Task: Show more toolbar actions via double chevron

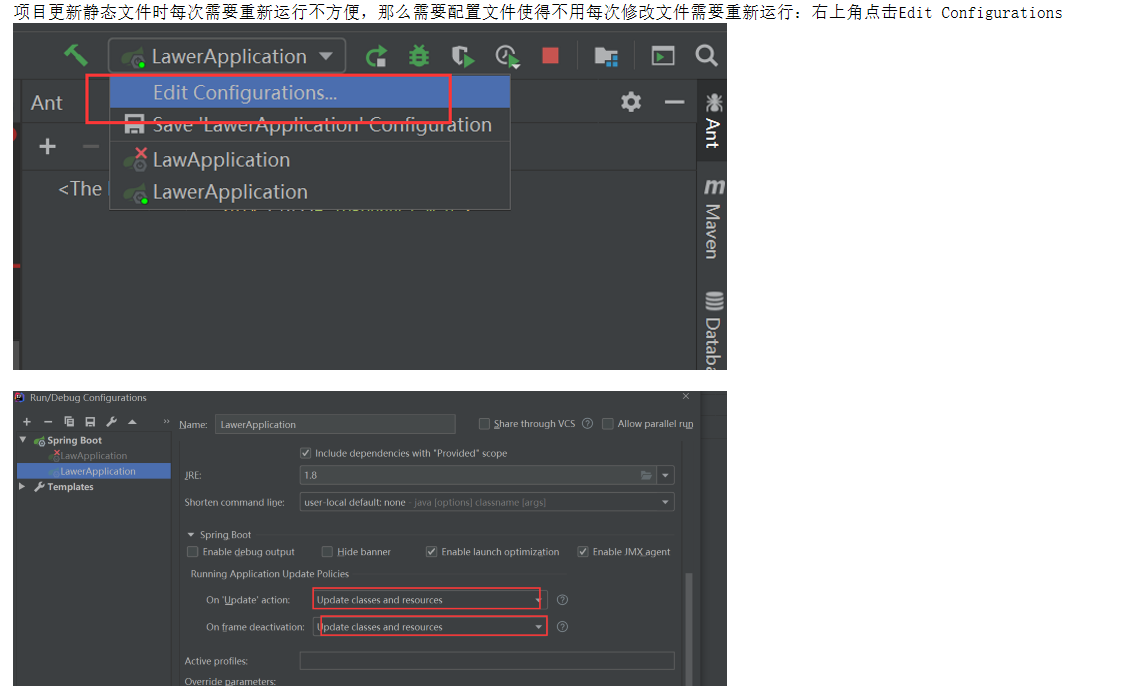Action: [166, 421]
